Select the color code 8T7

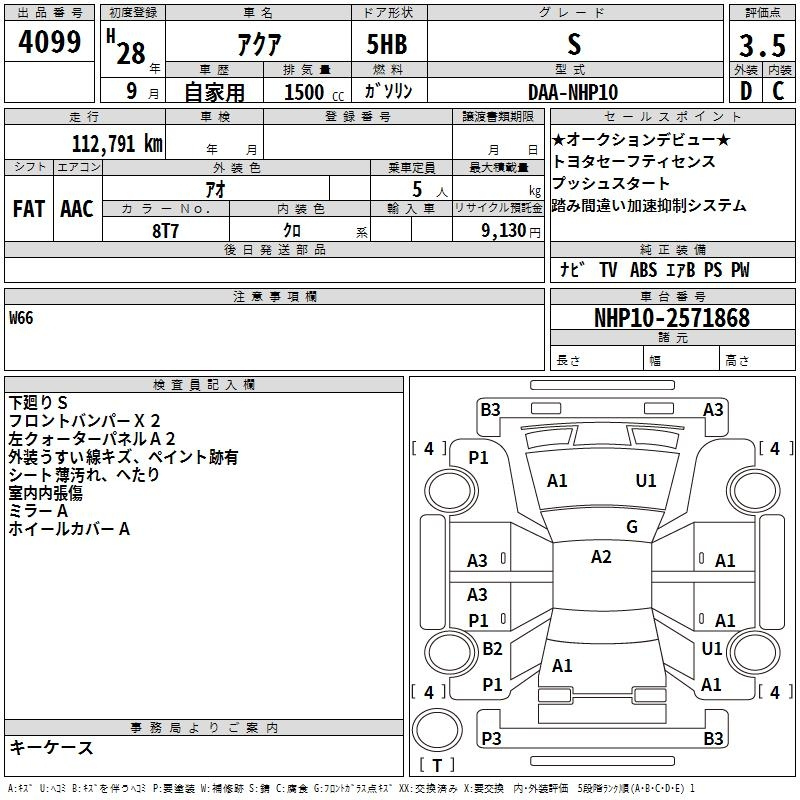pyautogui.click(x=166, y=229)
